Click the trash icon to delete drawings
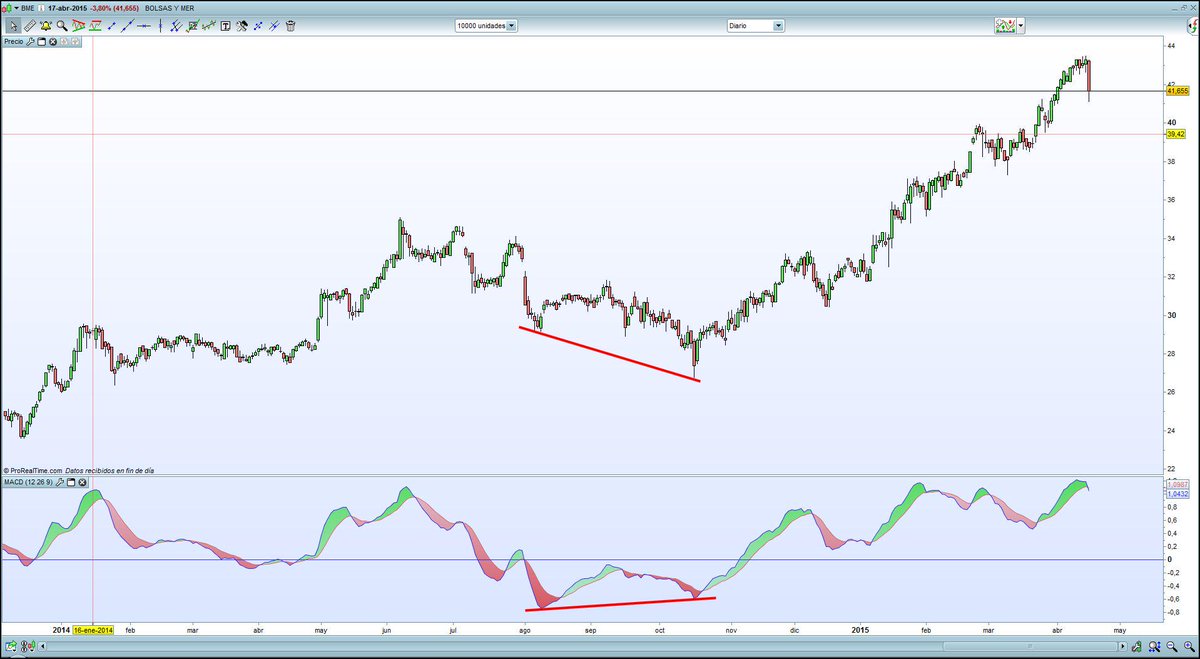 pos(290,25)
